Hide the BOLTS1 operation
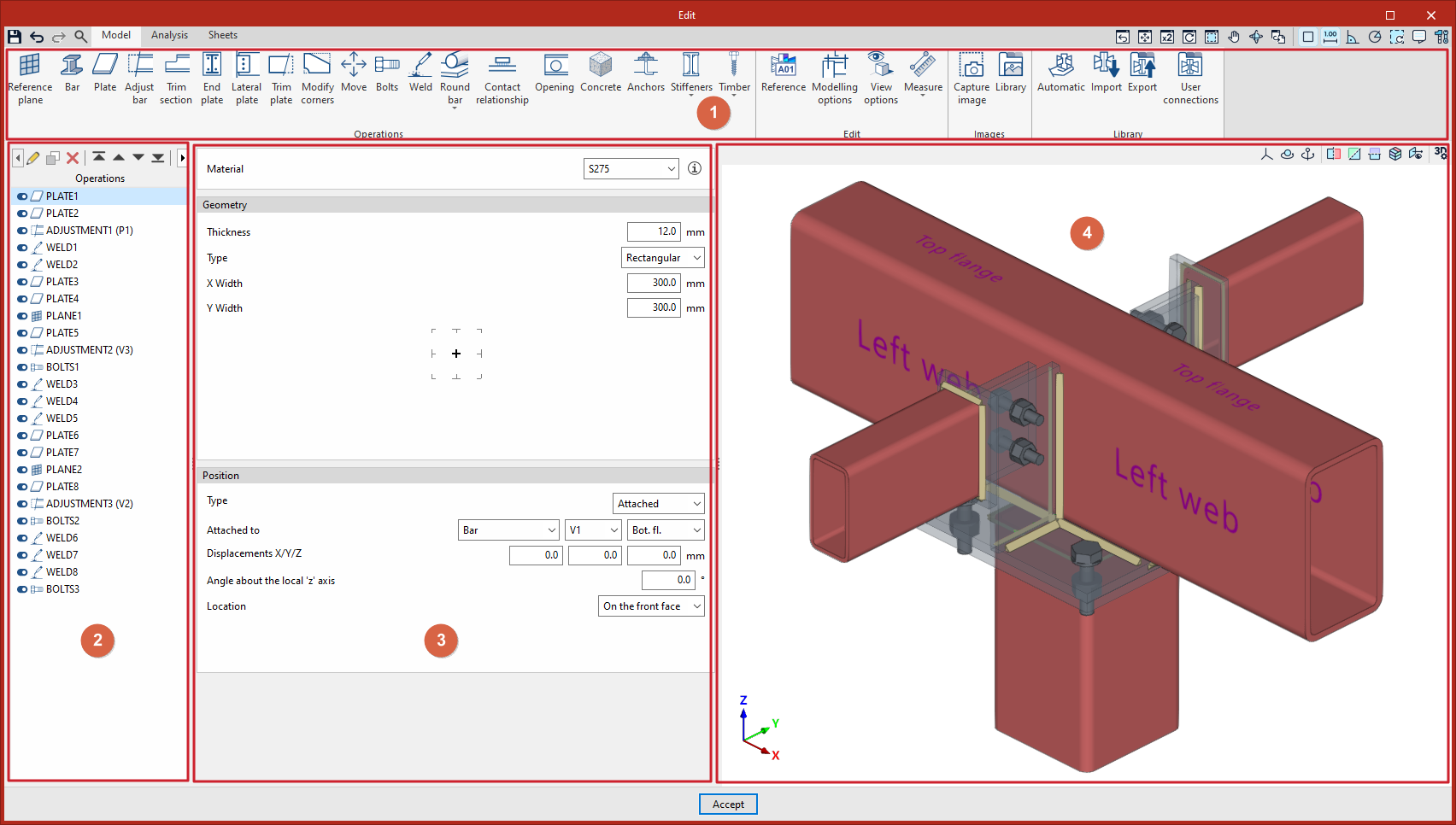The image size is (1456, 825). click(x=22, y=367)
